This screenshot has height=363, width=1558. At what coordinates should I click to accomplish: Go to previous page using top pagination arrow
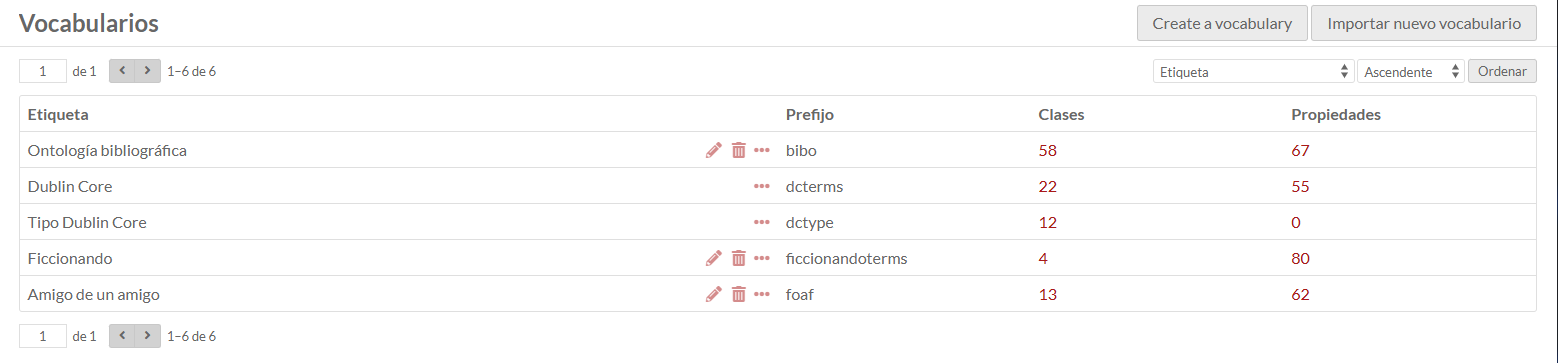coord(122,71)
